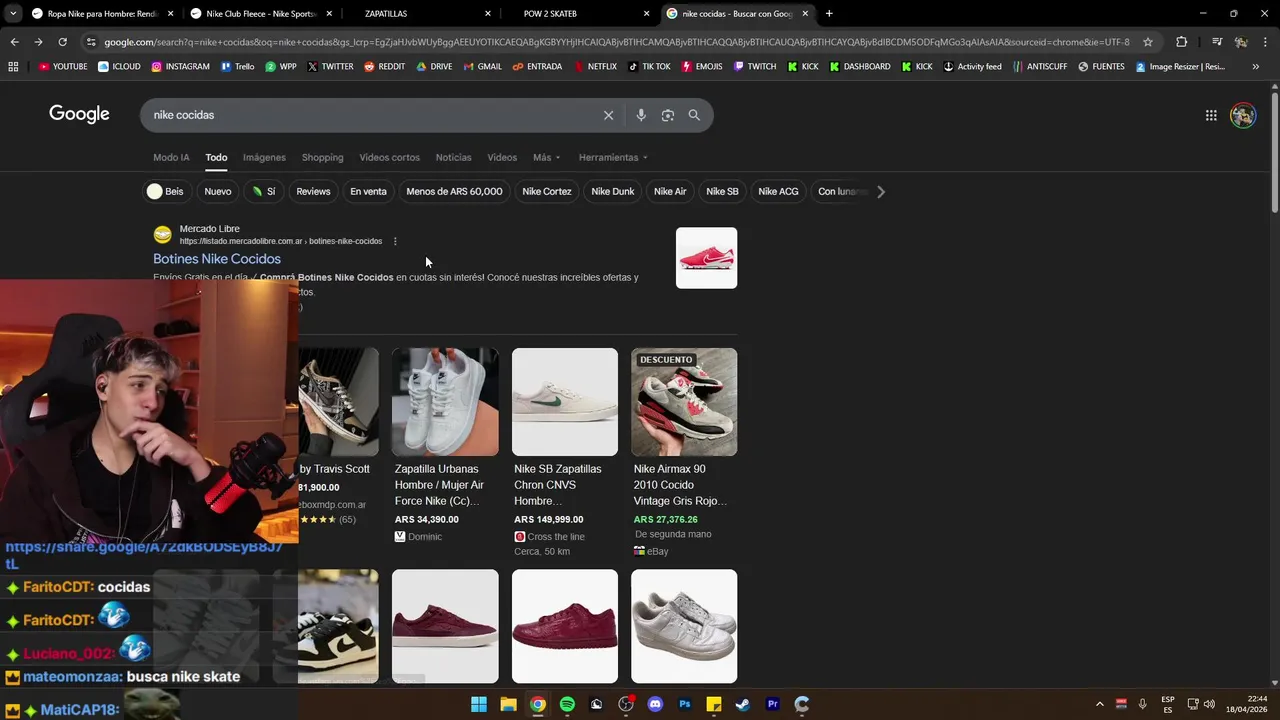The width and height of the screenshot is (1280, 720).
Task: Open the REDDIT bookmark
Action: 384,67
